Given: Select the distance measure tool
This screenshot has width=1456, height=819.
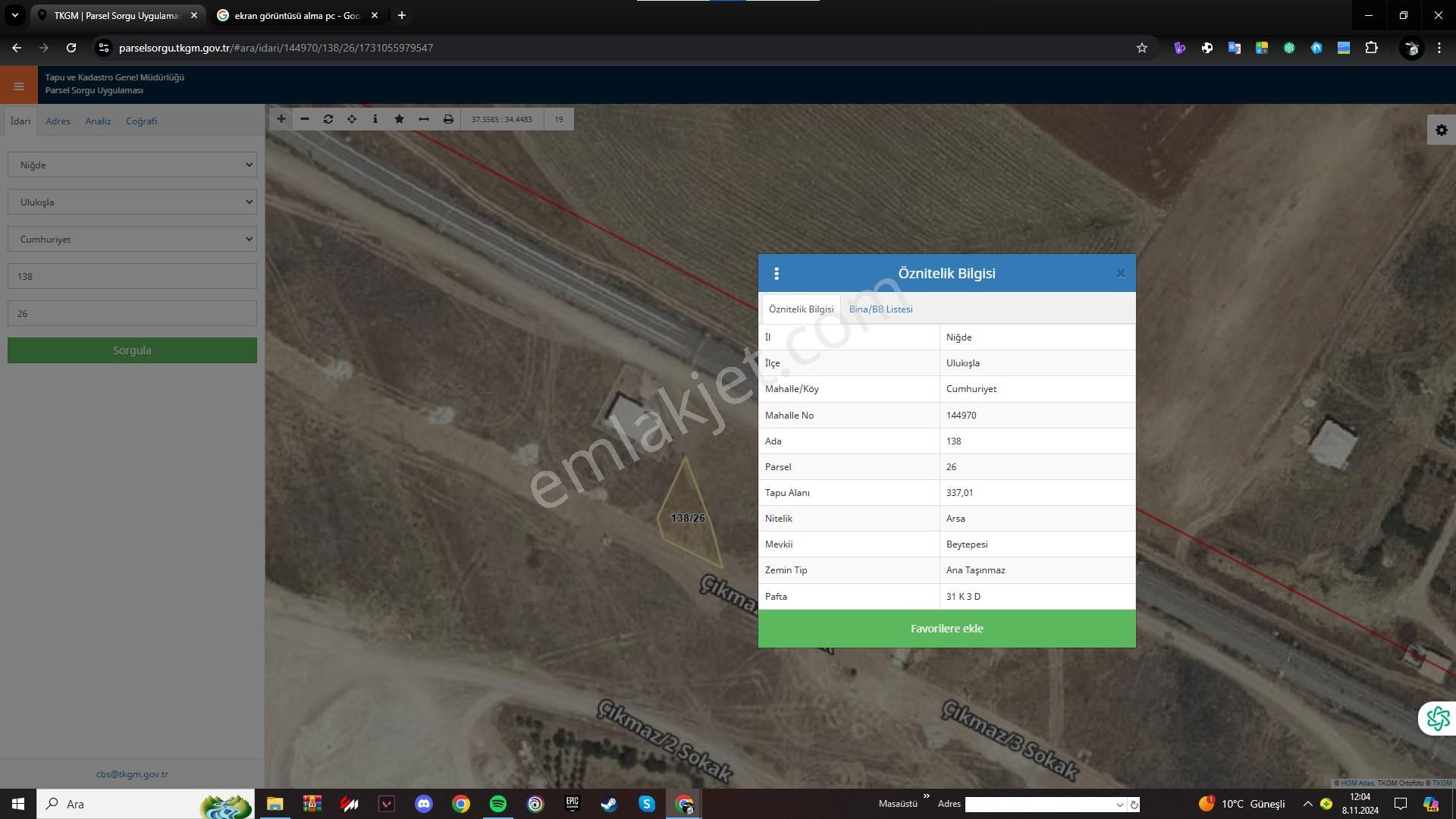Looking at the screenshot, I should [x=424, y=119].
